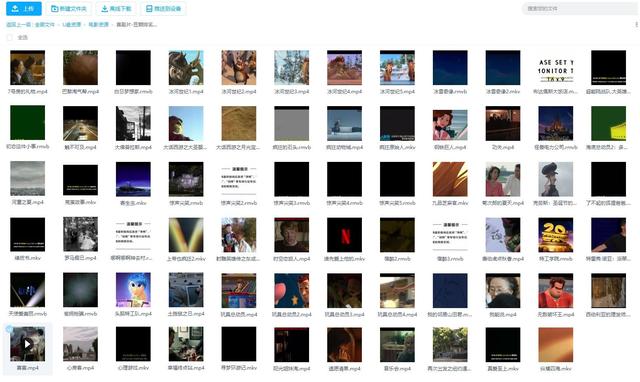Open 绿皮书.mkv video
Image resolution: width=640 pixels, height=382 pixels.
[x=27, y=235]
